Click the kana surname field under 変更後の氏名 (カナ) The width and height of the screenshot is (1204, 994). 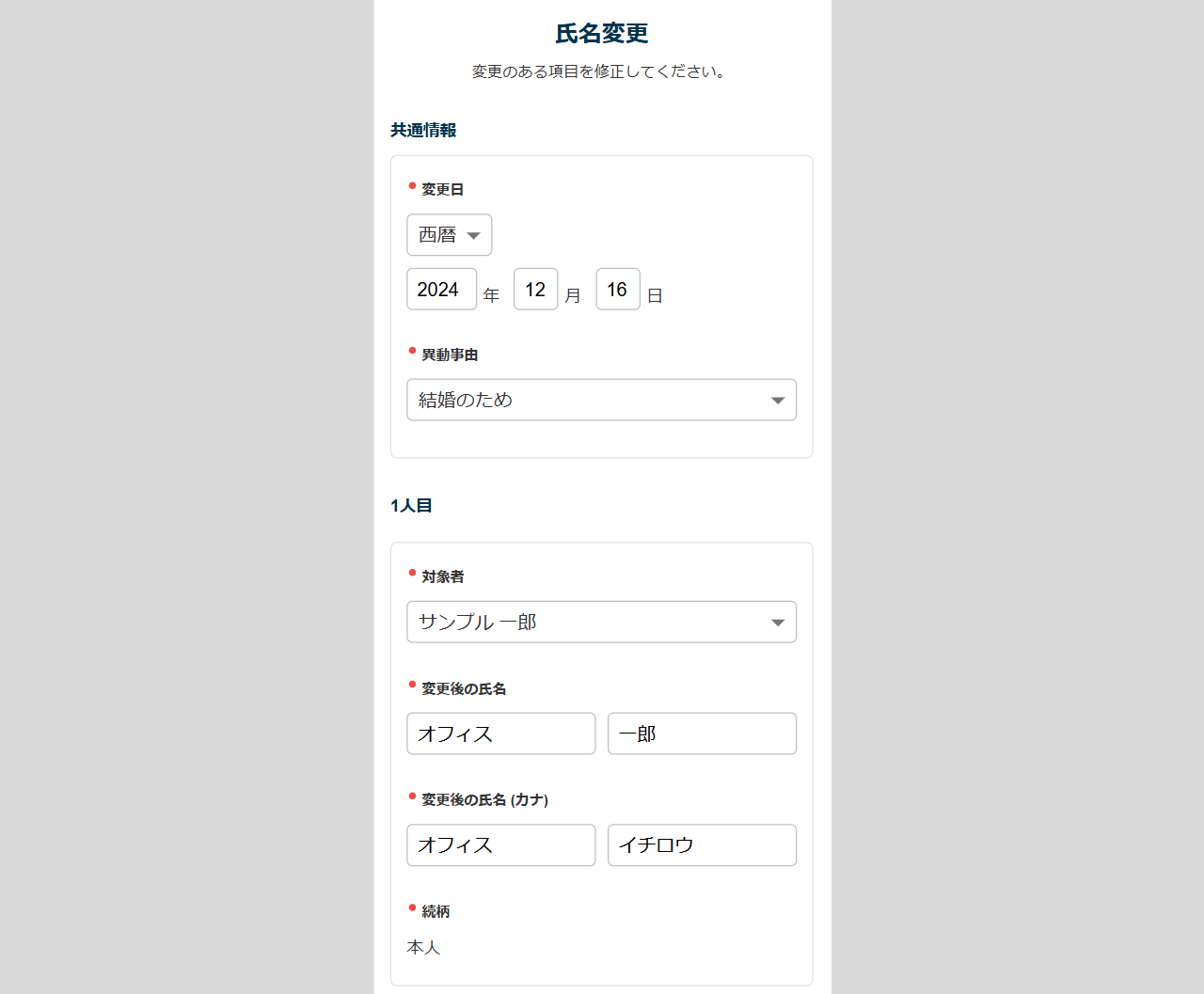point(500,844)
